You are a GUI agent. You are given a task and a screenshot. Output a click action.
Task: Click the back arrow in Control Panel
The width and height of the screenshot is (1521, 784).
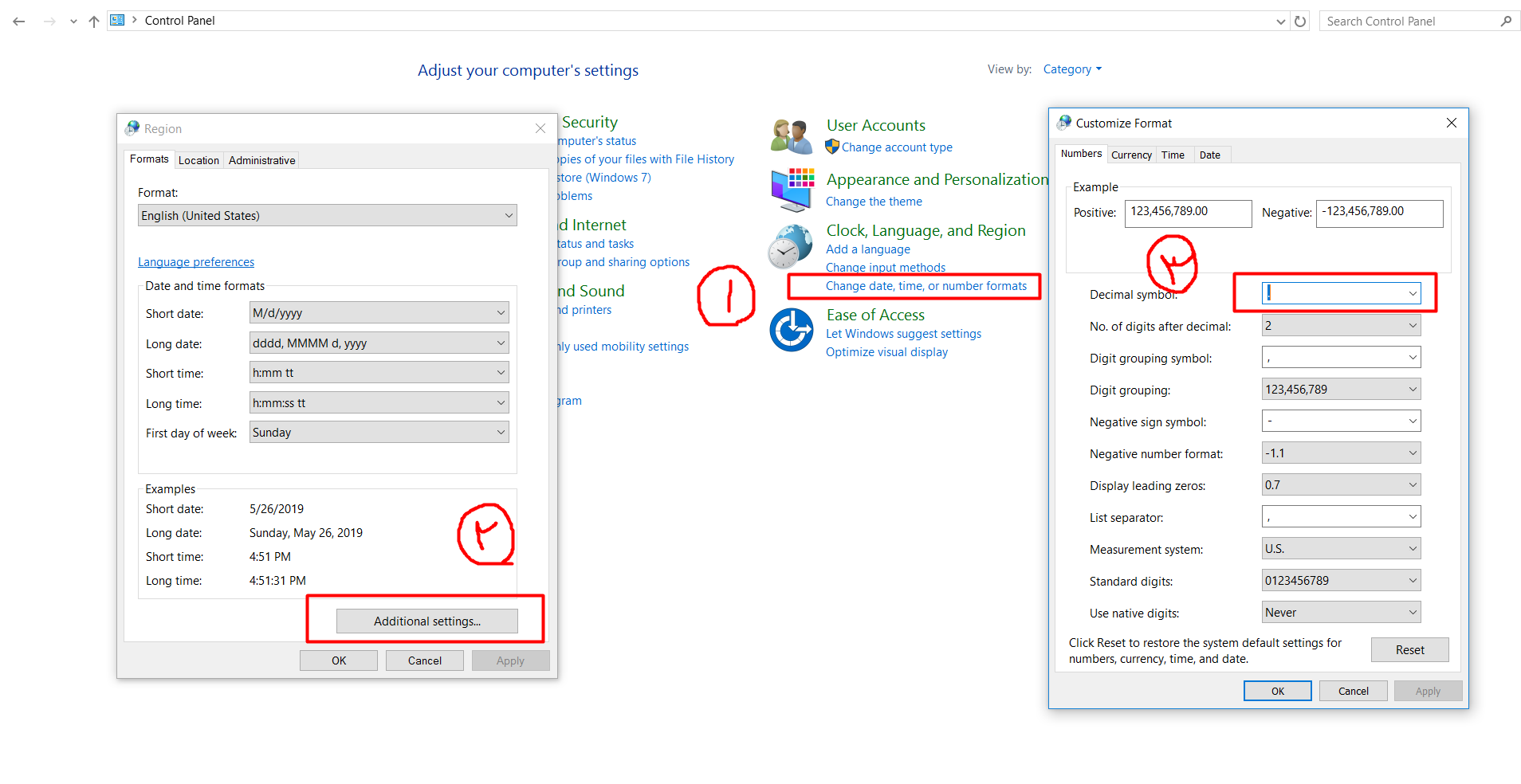tap(19, 22)
